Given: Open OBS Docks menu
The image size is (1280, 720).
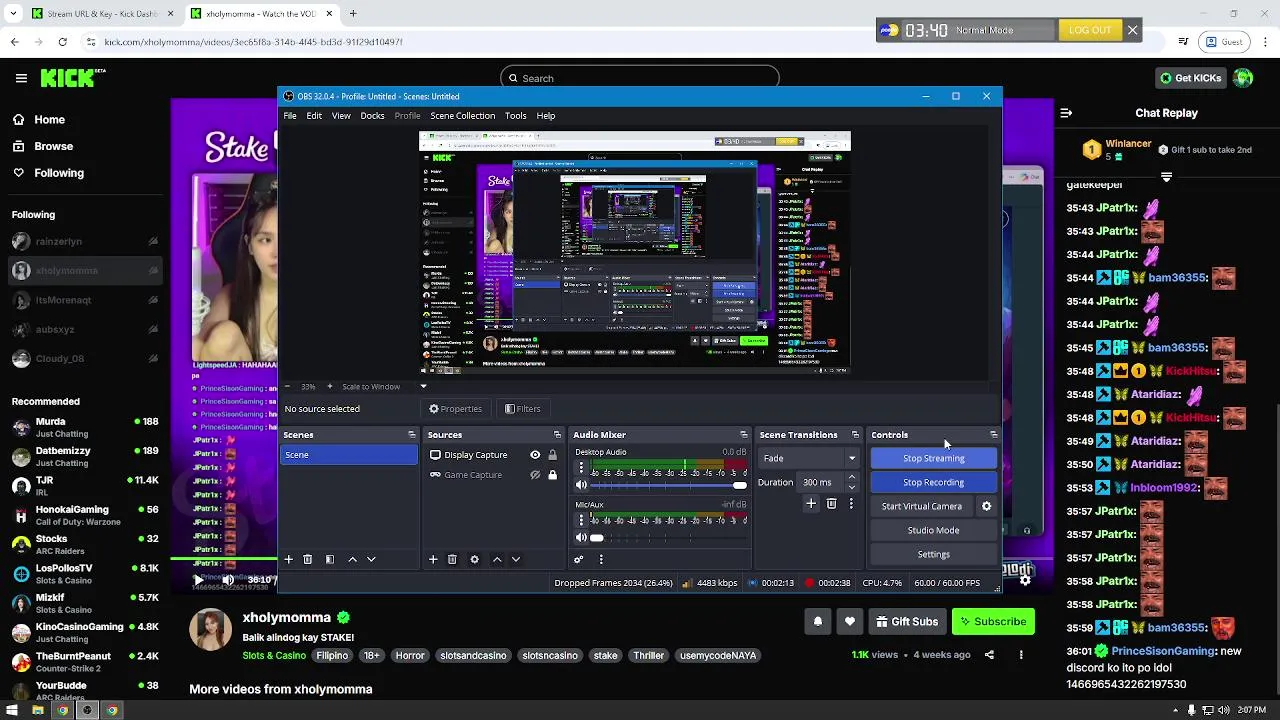Looking at the screenshot, I should click(372, 116).
